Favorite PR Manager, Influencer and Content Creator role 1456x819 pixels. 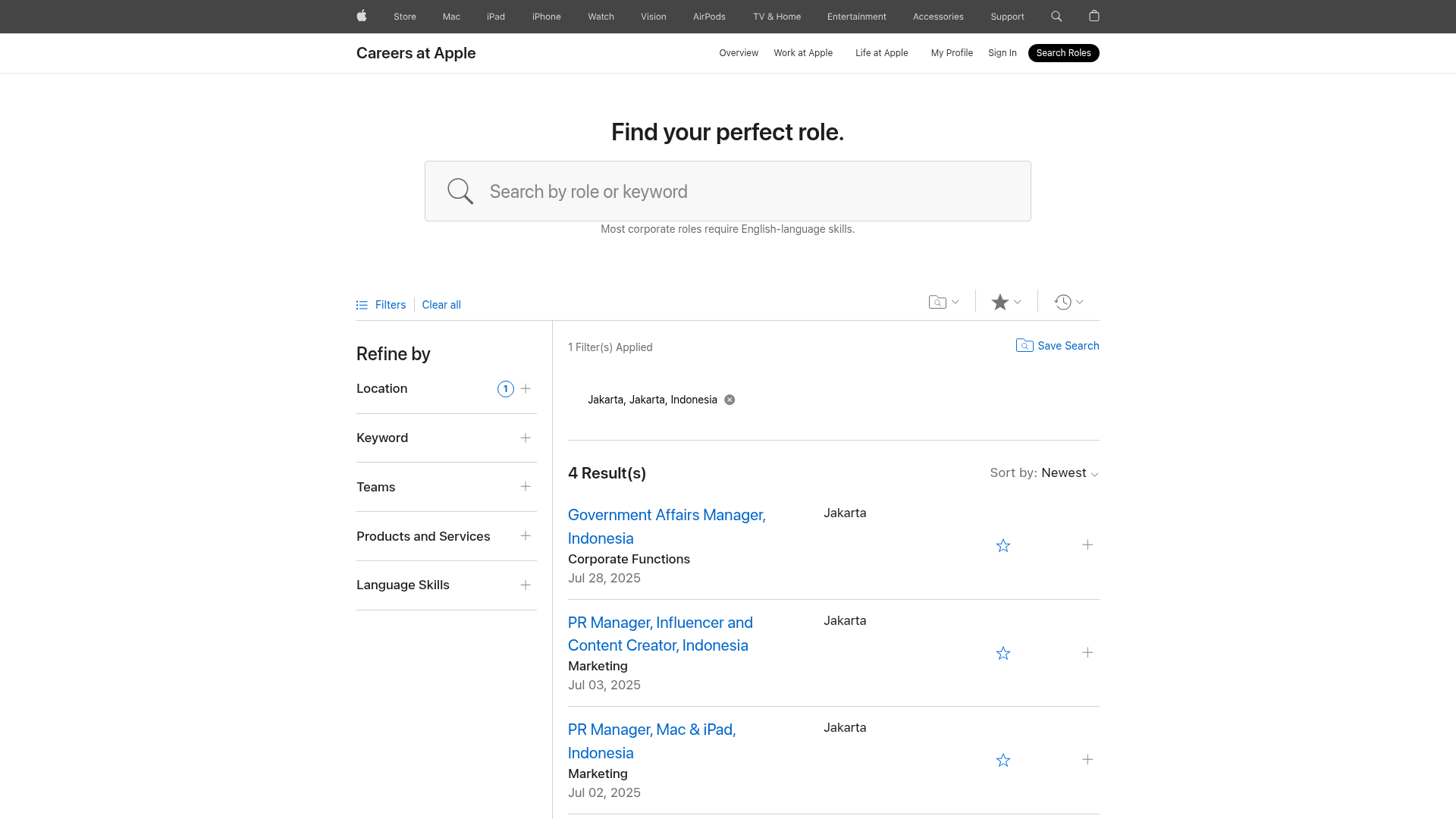[x=1003, y=653]
